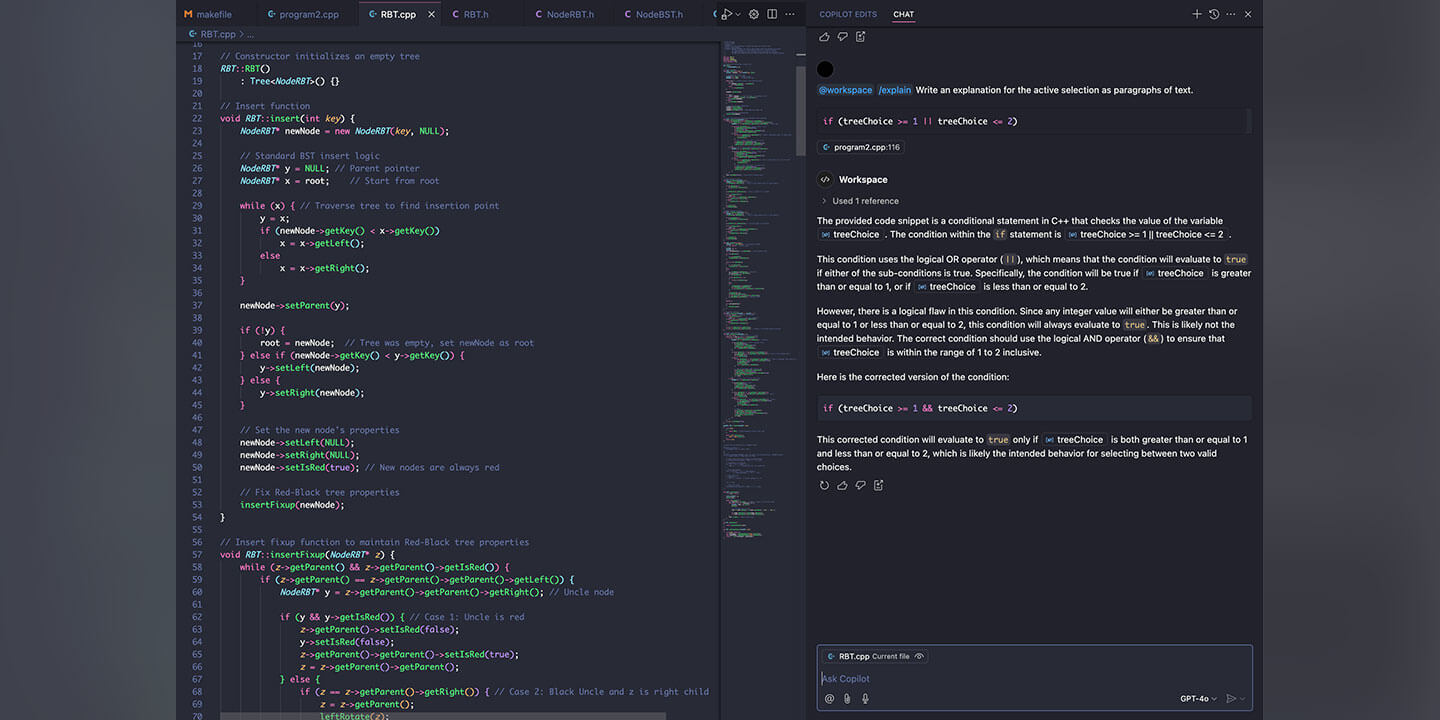
Task: Click the send message arrow icon
Action: tap(1231, 699)
